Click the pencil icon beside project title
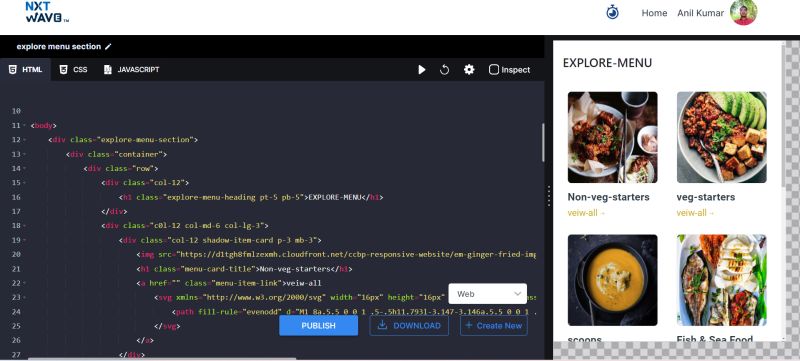Image resolution: width=800 pixels, height=361 pixels. click(108, 46)
